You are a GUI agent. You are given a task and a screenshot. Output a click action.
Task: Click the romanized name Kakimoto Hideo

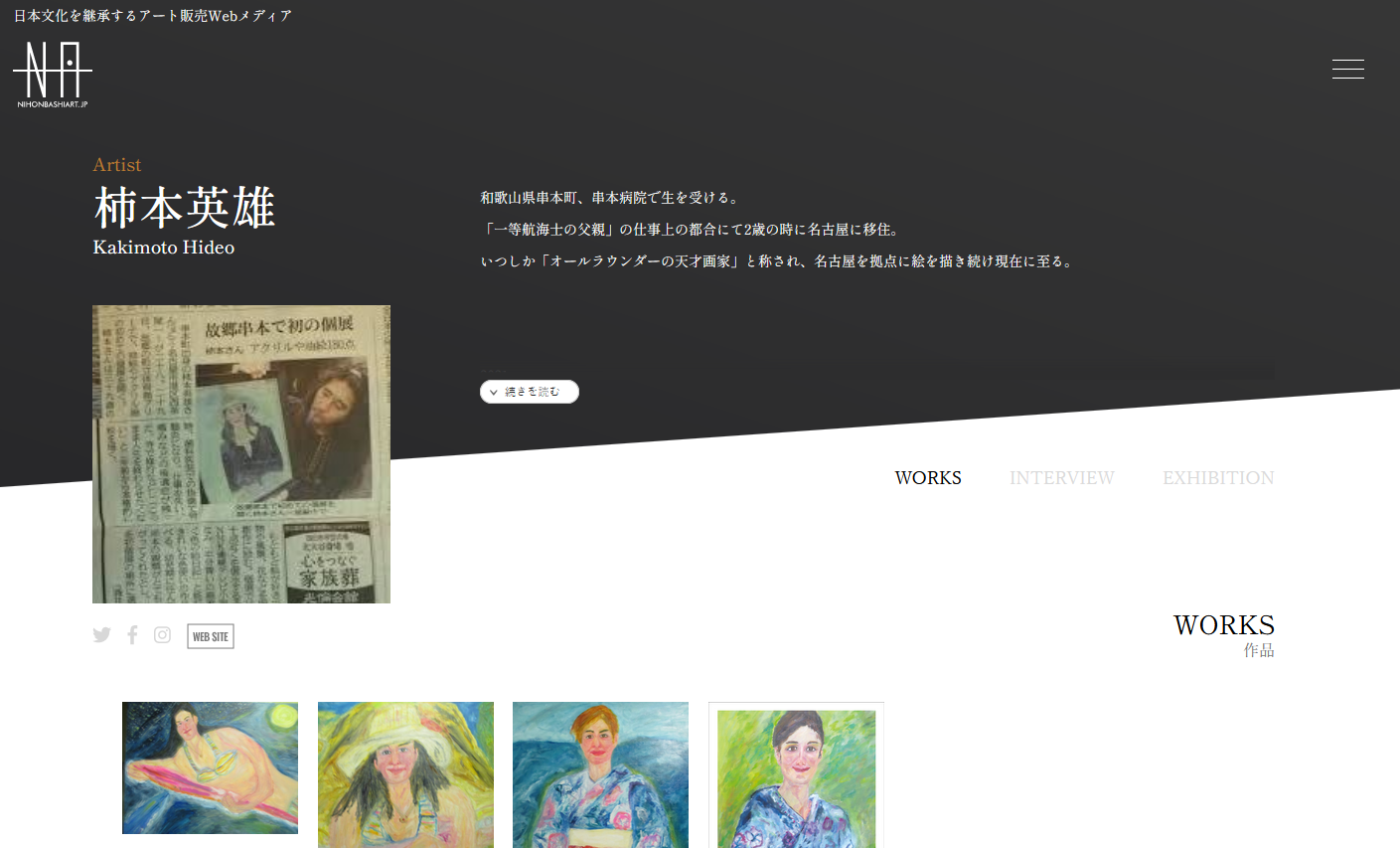[164, 248]
